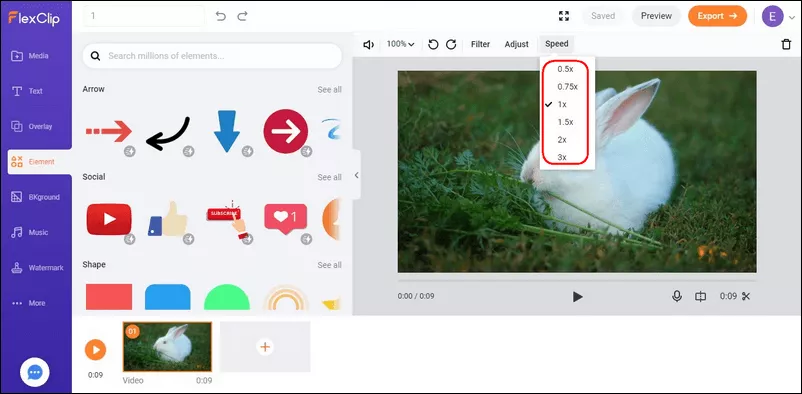Enter fullscreen mode

[564, 16]
